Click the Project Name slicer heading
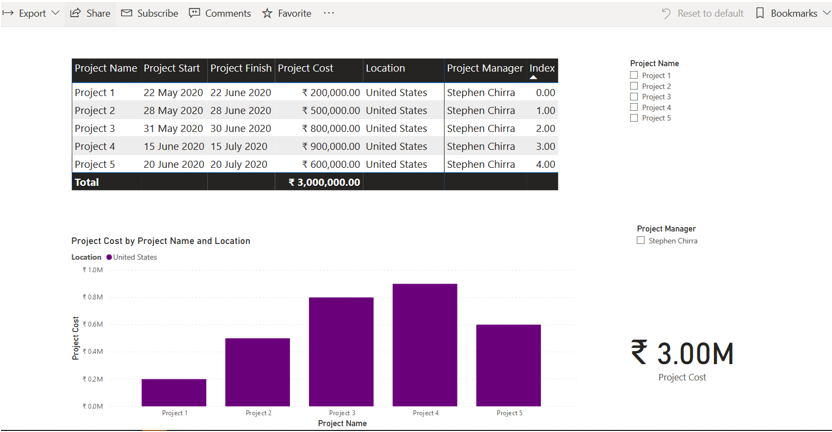This screenshot has height=432, width=832. coord(654,63)
